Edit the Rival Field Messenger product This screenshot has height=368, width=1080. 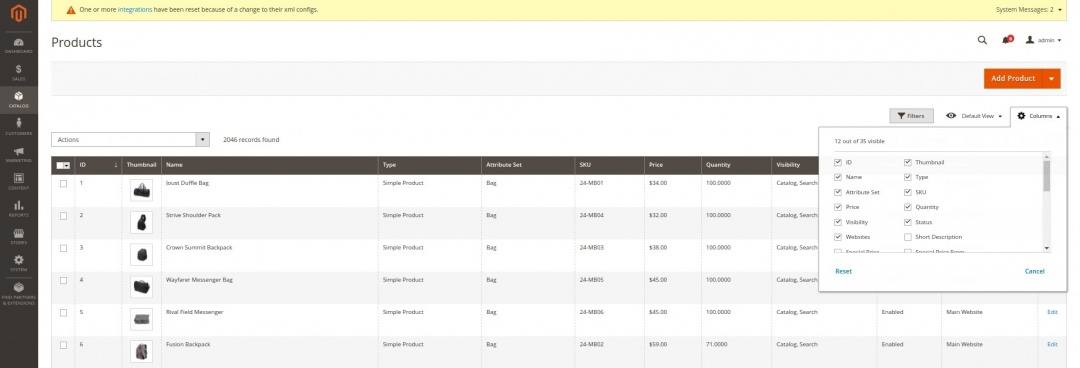click(1052, 312)
